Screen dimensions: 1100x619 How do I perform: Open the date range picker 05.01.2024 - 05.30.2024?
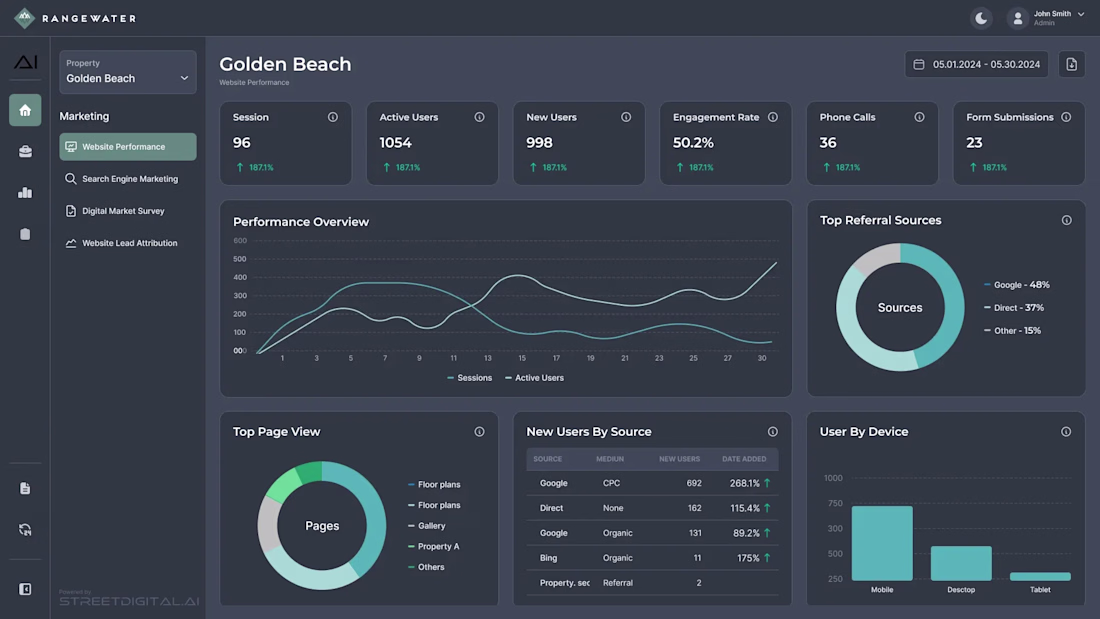click(977, 65)
